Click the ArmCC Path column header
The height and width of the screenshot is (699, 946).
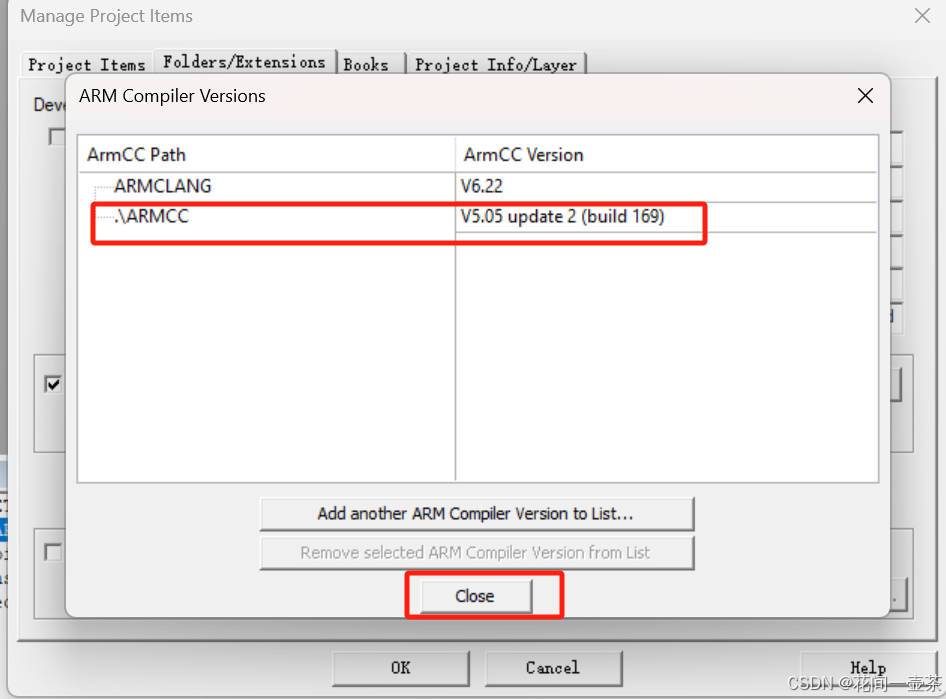[267, 154]
